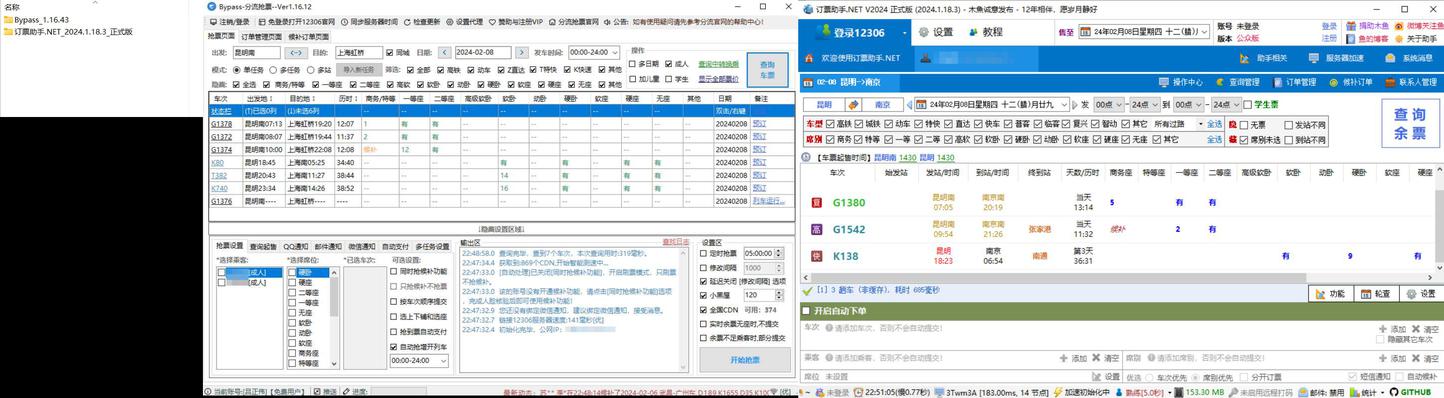Open 微博关注鱼 link
This screenshot has width=1444, height=398.
[1418, 26]
